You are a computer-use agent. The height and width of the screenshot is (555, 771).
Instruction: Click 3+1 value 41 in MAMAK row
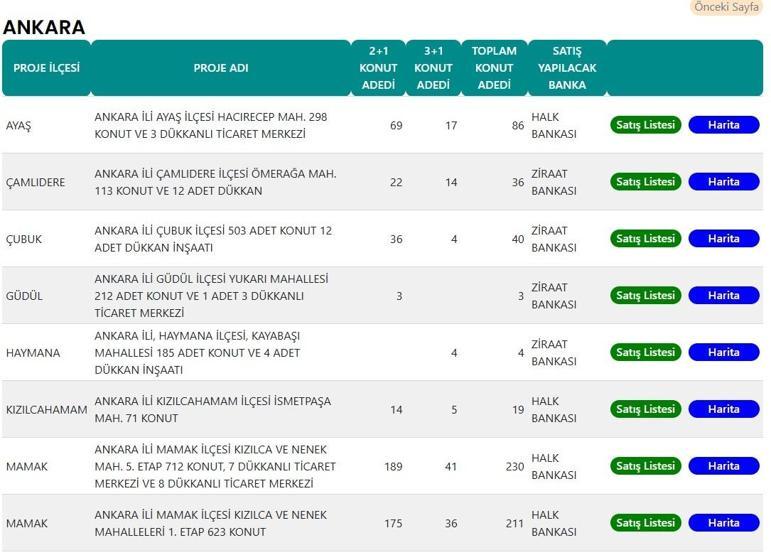coord(451,467)
